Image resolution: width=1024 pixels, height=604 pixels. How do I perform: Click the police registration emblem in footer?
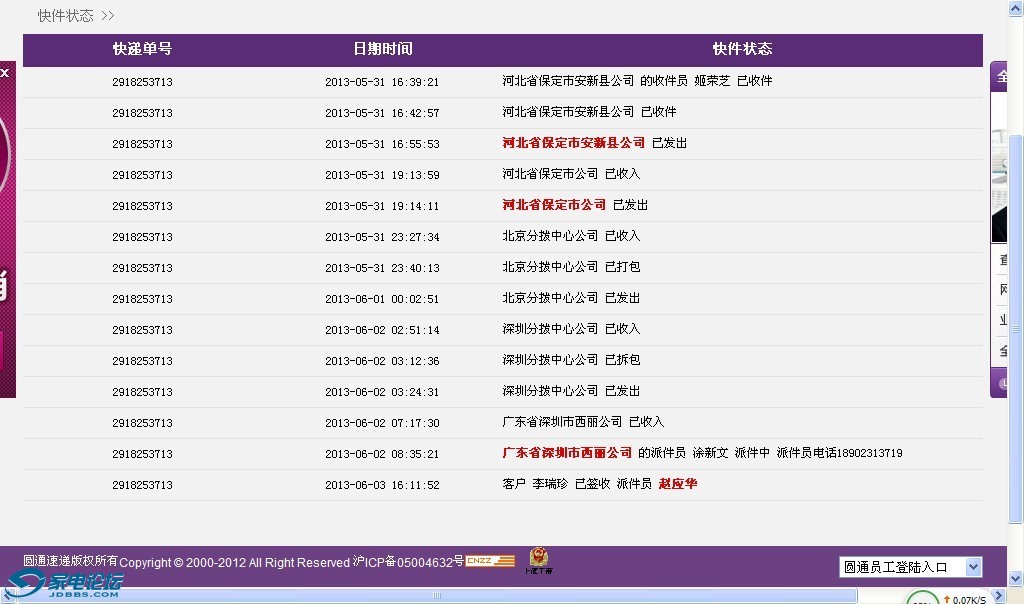538,559
